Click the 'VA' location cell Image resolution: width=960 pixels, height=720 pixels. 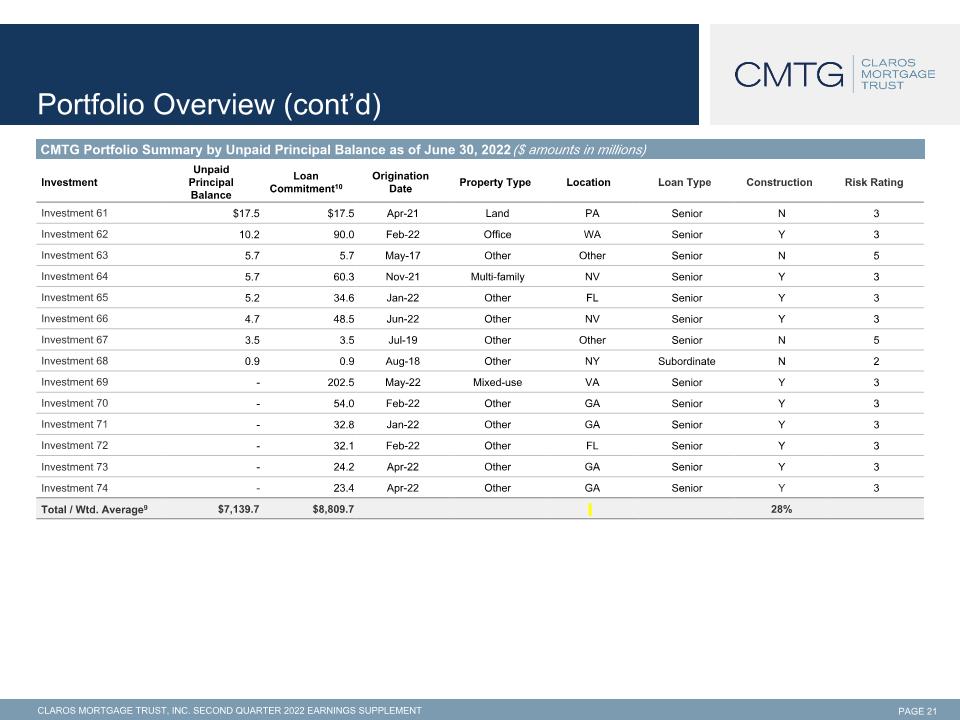click(592, 383)
